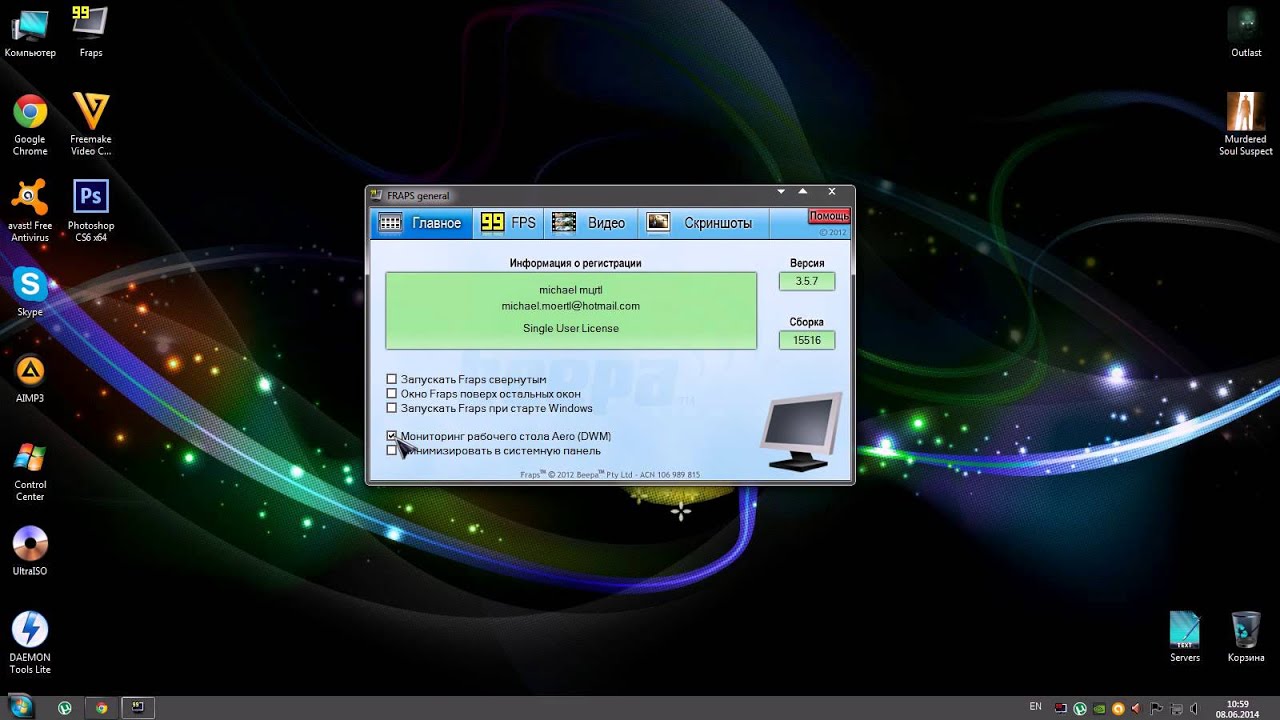Launch Fraps from the desktop shortcut
The width and height of the screenshot is (1280, 720).
coord(91,31)
